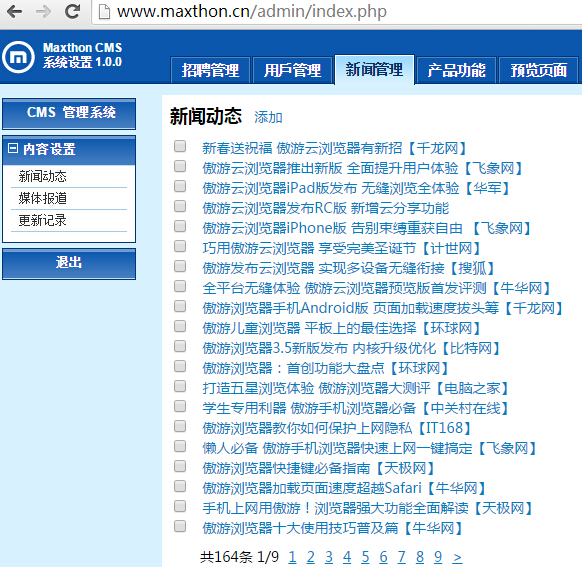Open 媒体报道 in the sidebar
582x567 pixels.
[x=43, y=199]
